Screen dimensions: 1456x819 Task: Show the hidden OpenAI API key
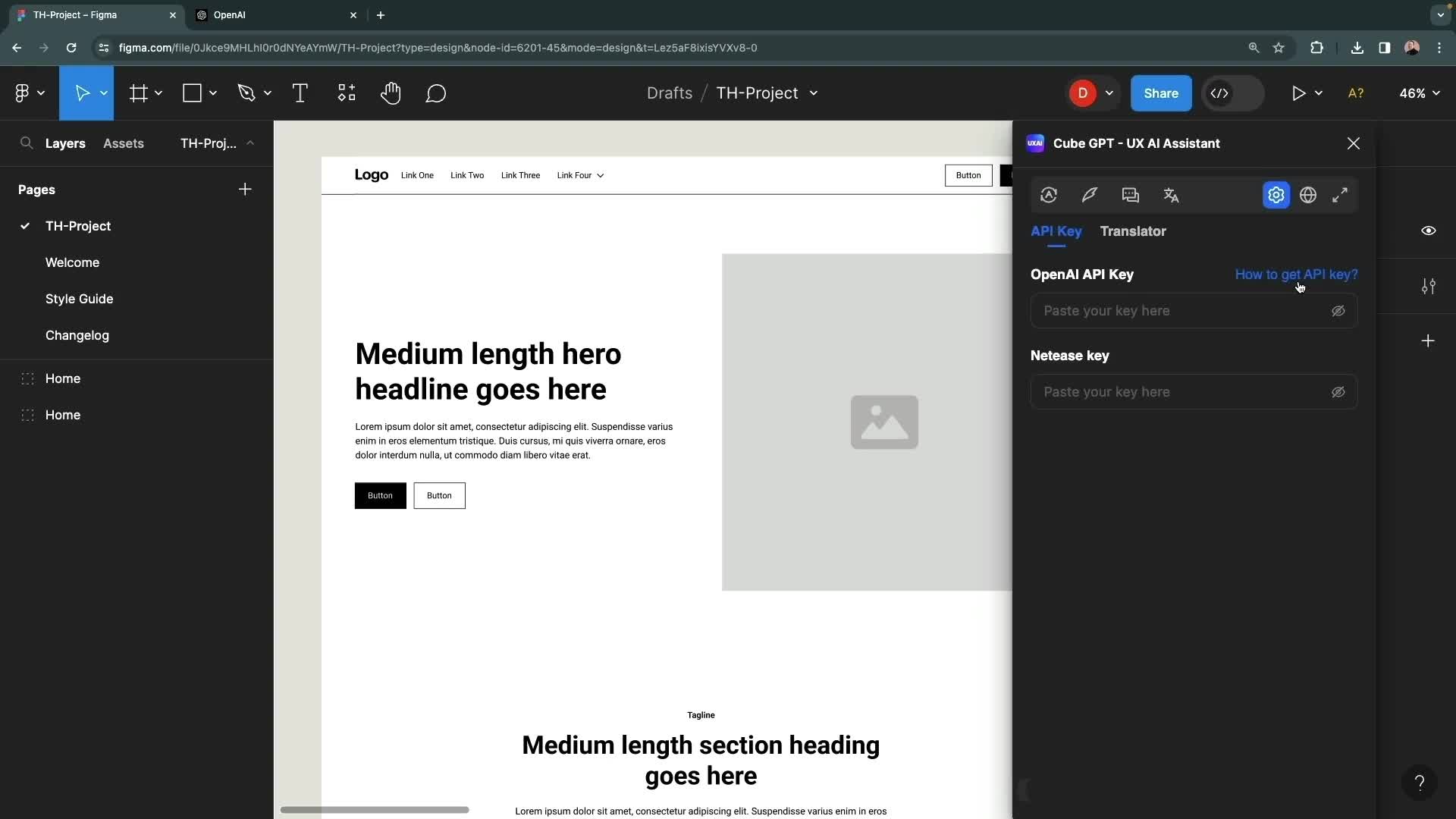[1338, 311]
